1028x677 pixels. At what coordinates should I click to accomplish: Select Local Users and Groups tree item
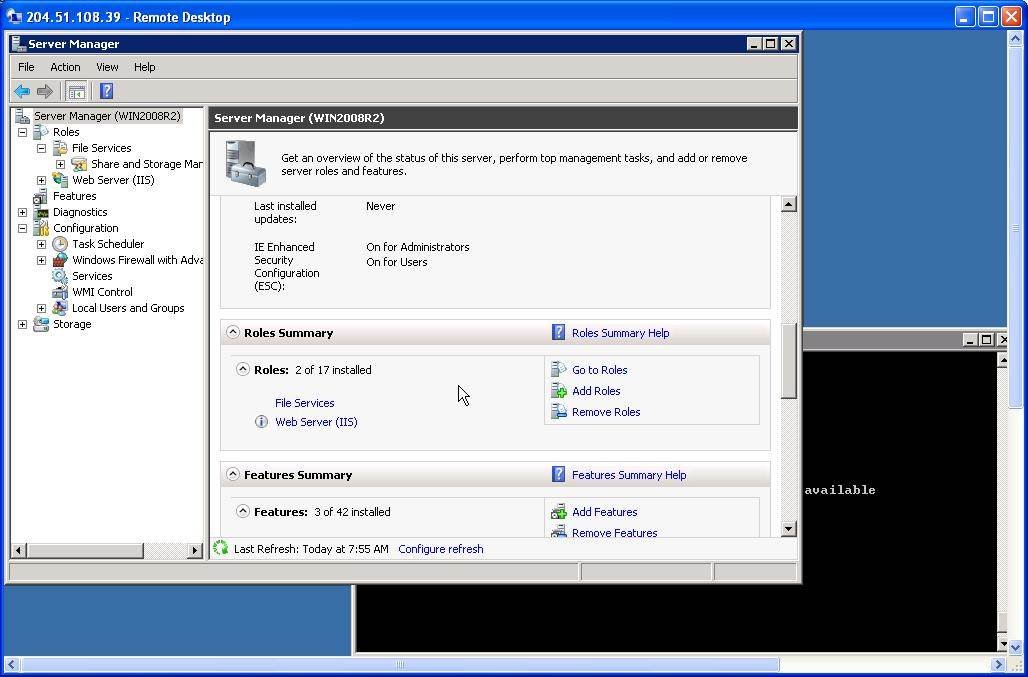(128, 308)
